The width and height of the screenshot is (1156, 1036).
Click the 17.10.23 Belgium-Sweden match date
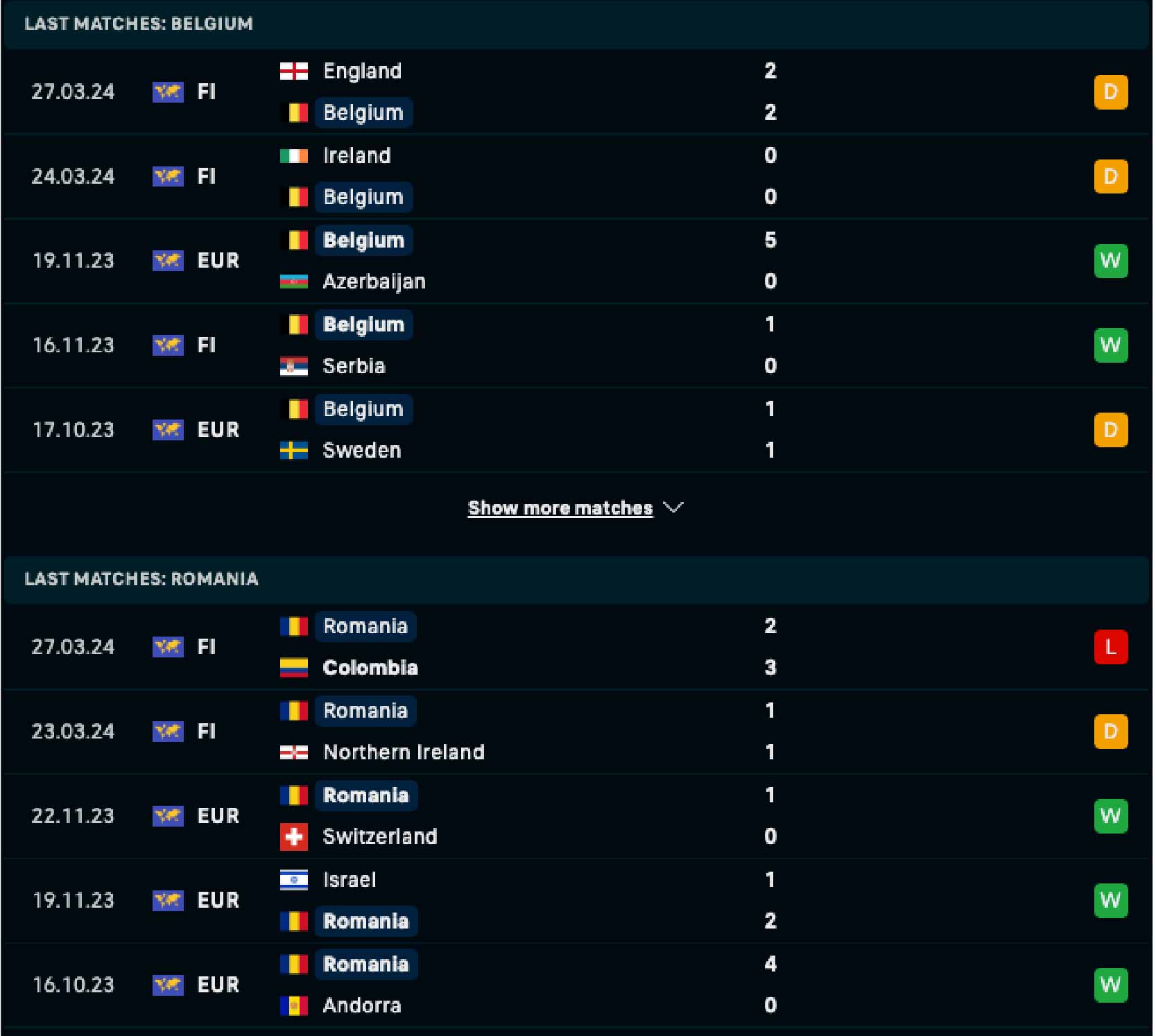point(73,430)
